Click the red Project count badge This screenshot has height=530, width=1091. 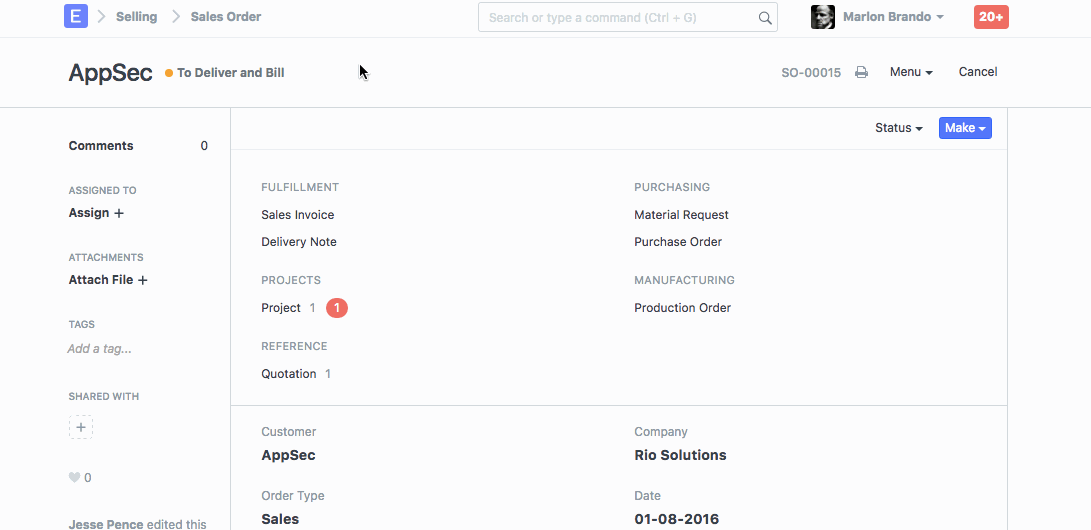[x=337, y=308]
